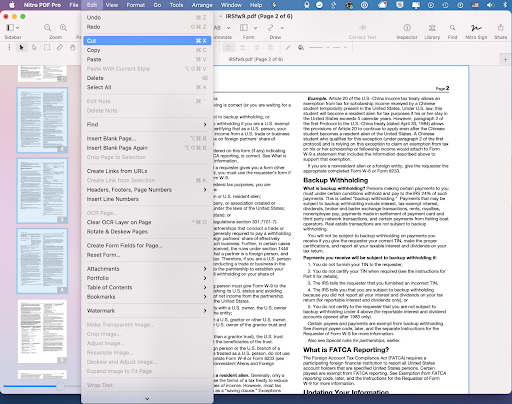Open the Bookmarks submenu
Image resolution: width=512 pixels, height=404 pixels.
coord(147,297)
